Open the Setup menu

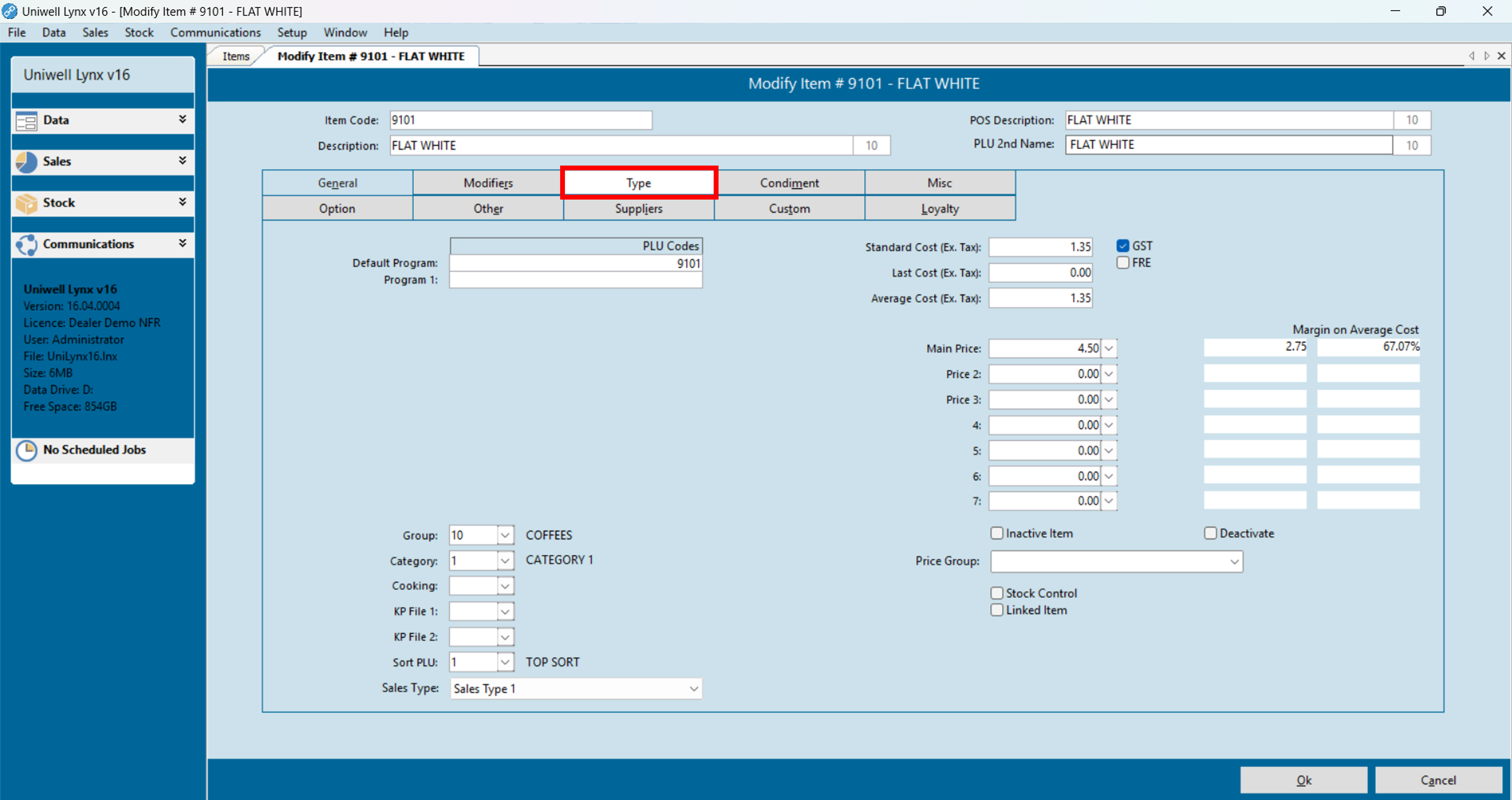[292, 32]
